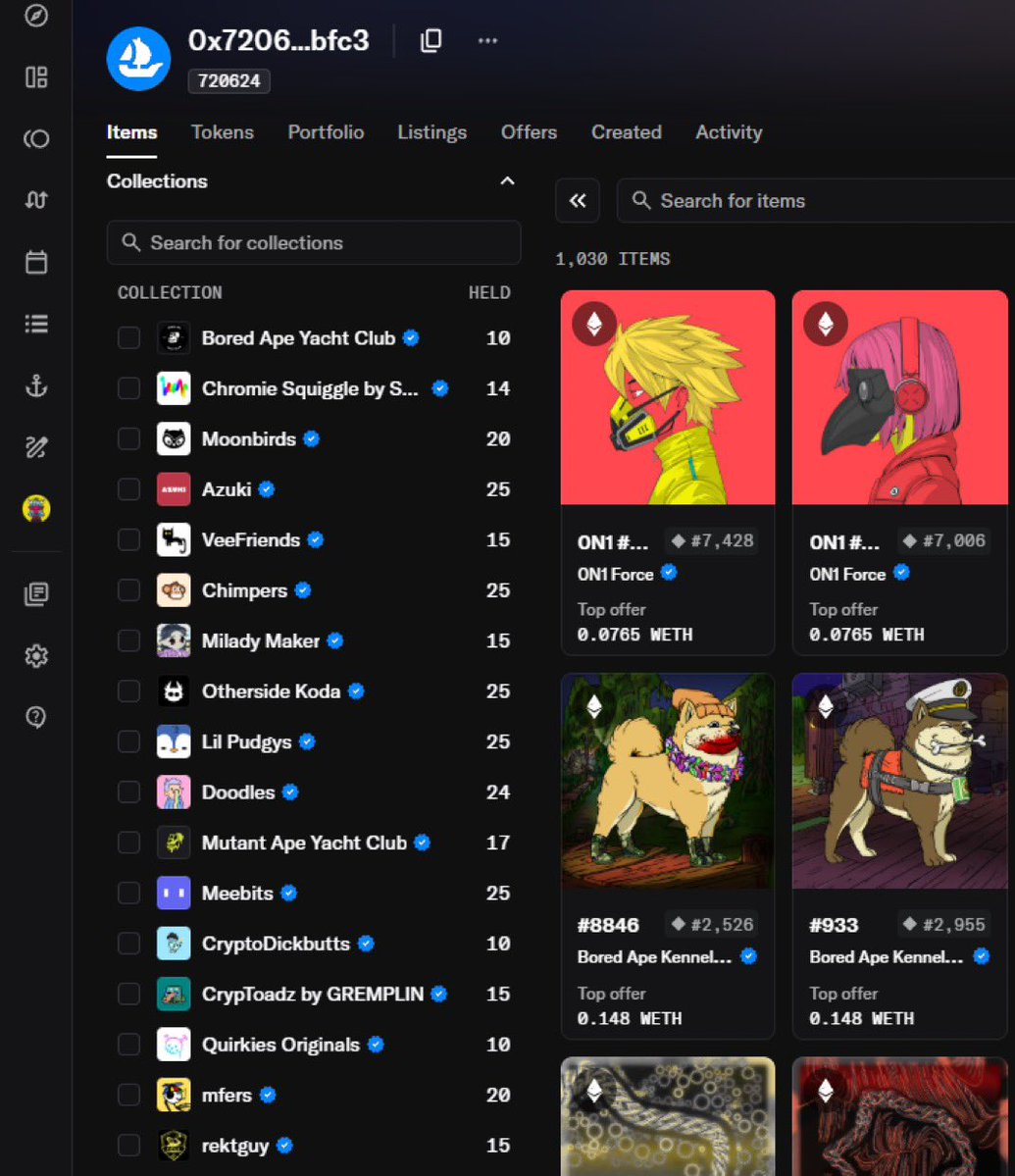Switch to the Activity tab
This screenshot has height=1176, width=1015.
(x=729, y=132)
